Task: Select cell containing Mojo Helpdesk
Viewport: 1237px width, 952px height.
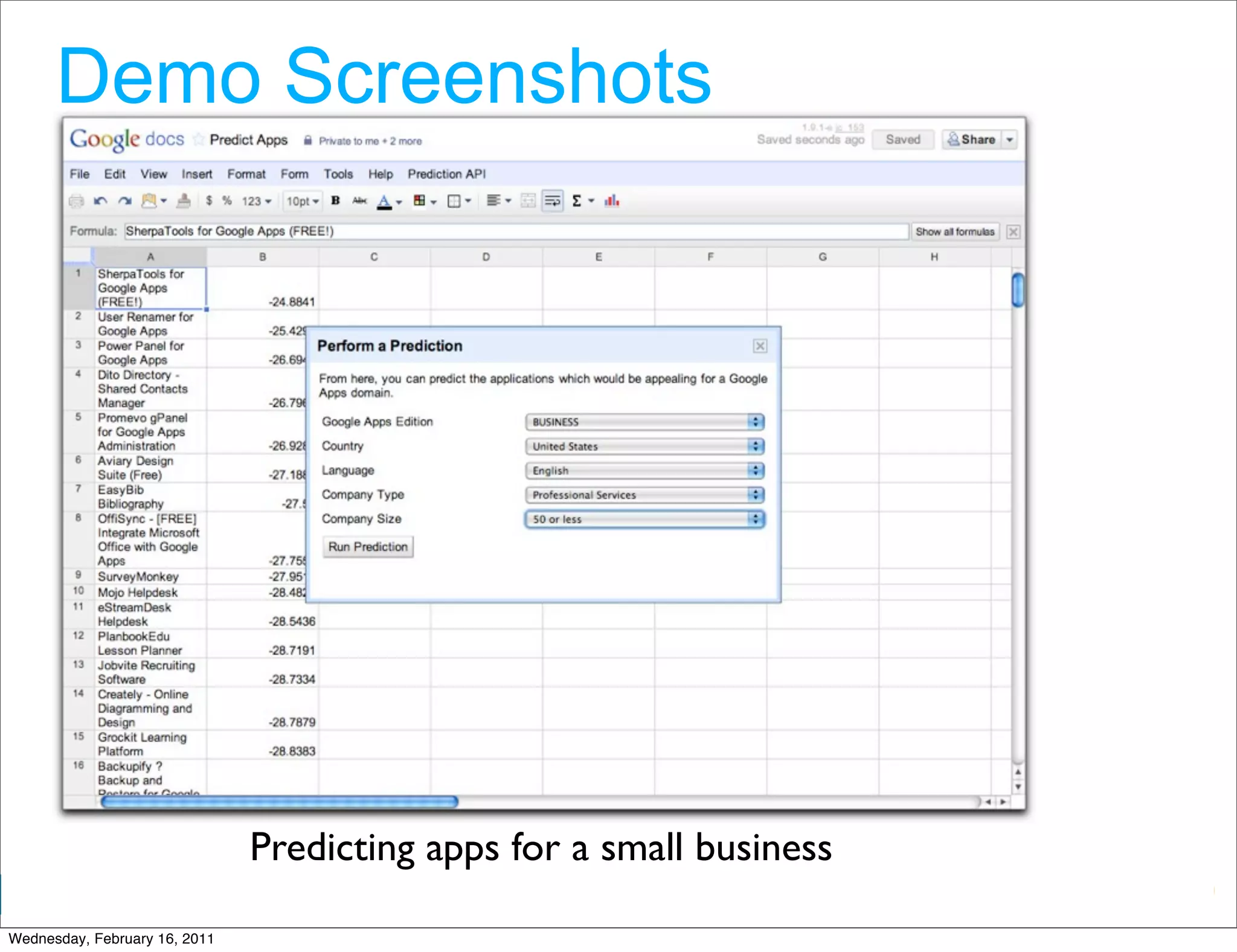Action: (x=151, y=592)
